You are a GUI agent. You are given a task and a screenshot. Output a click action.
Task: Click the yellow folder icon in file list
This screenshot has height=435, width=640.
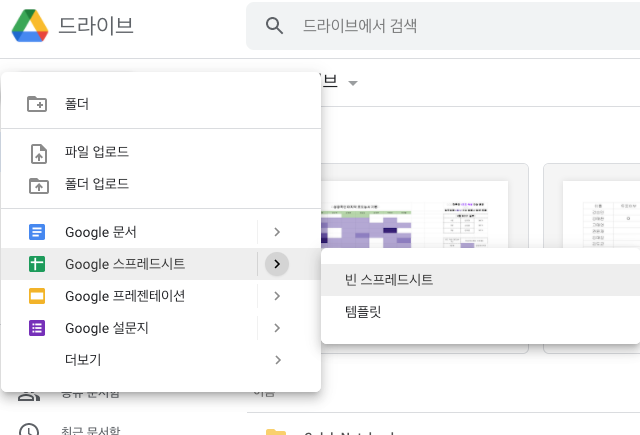pyautogui.click(x=276, y=432)
